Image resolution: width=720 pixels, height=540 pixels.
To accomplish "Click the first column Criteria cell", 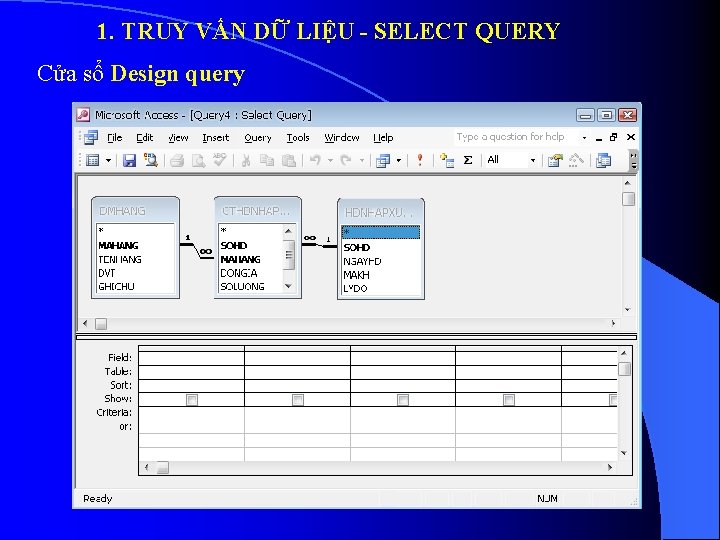I will tap(191, 413).
